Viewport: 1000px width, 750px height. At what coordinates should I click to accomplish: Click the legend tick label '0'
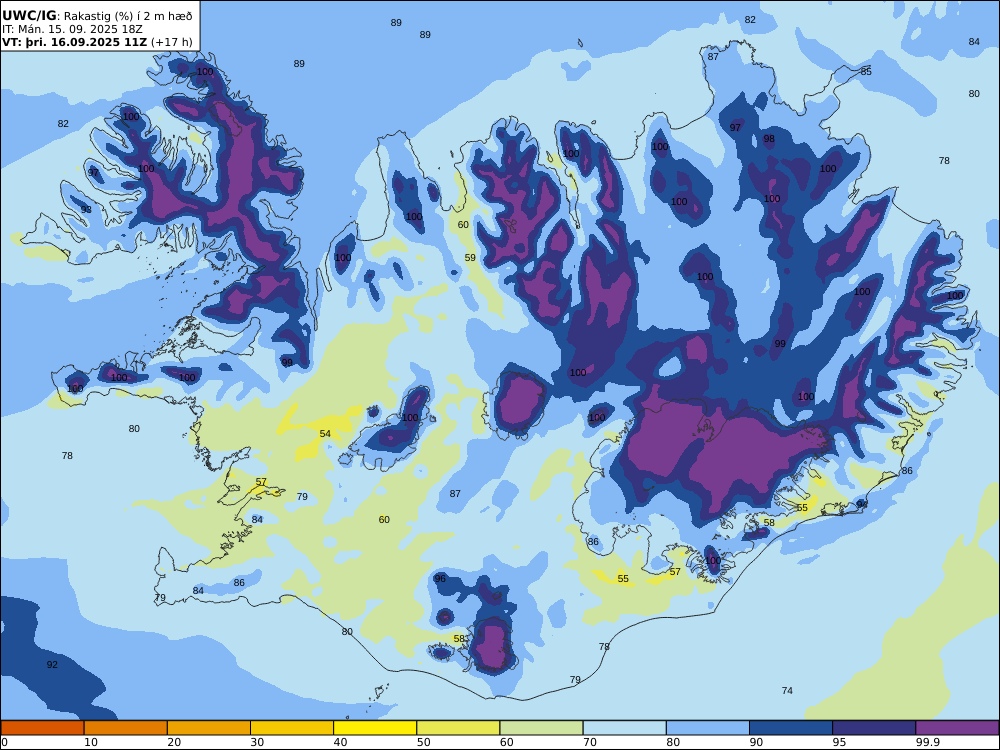click(x=4, y=742)
